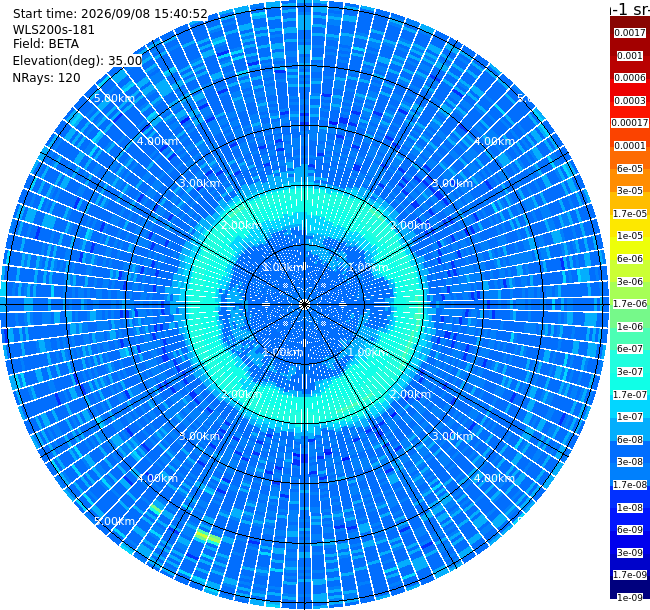Click the center origin of the polar plot
The height and width of the screenshot is (610, 650).
coord(304,305)
